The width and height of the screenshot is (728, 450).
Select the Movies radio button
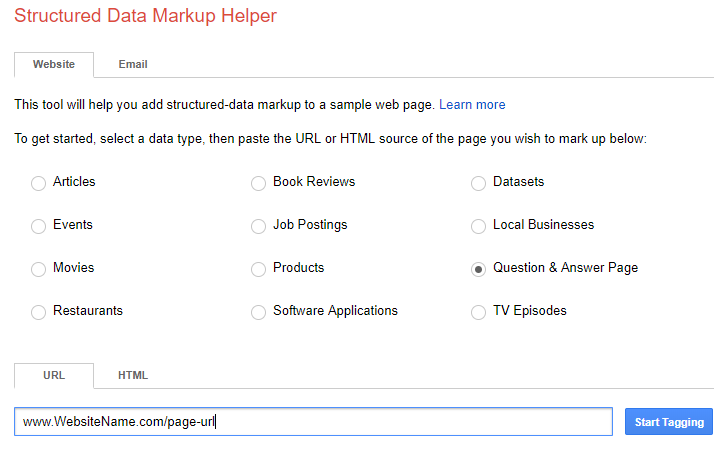click(39, 269)
